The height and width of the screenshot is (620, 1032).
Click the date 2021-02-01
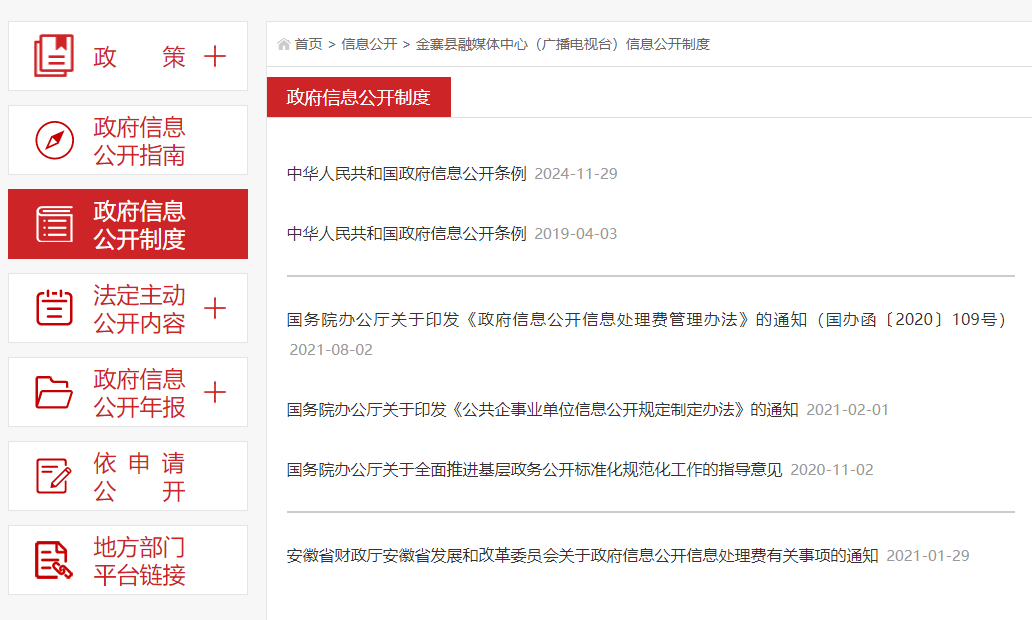click(x=848, y=410)
